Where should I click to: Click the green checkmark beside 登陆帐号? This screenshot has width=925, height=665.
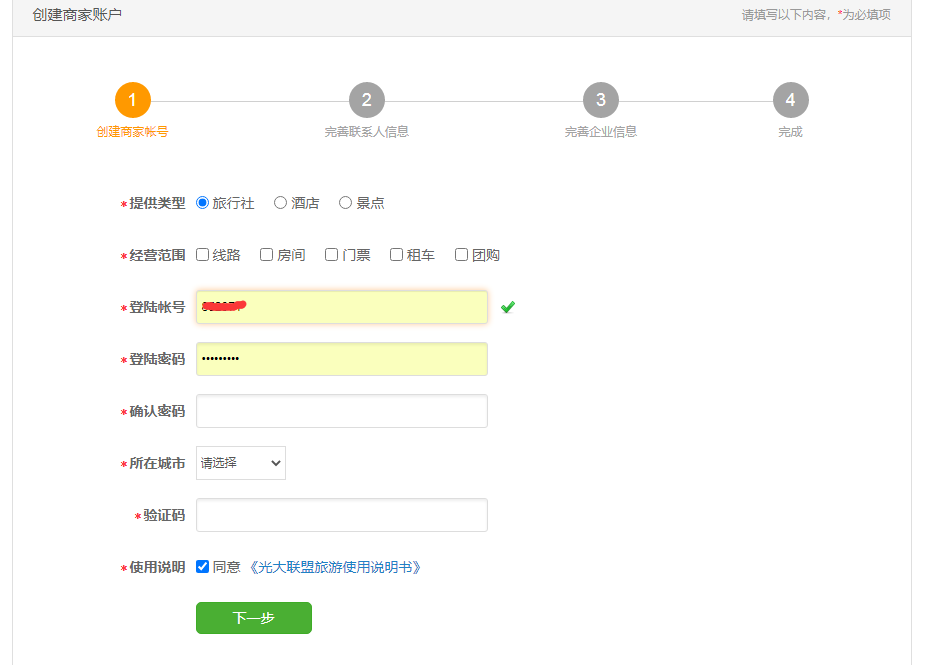507,307
